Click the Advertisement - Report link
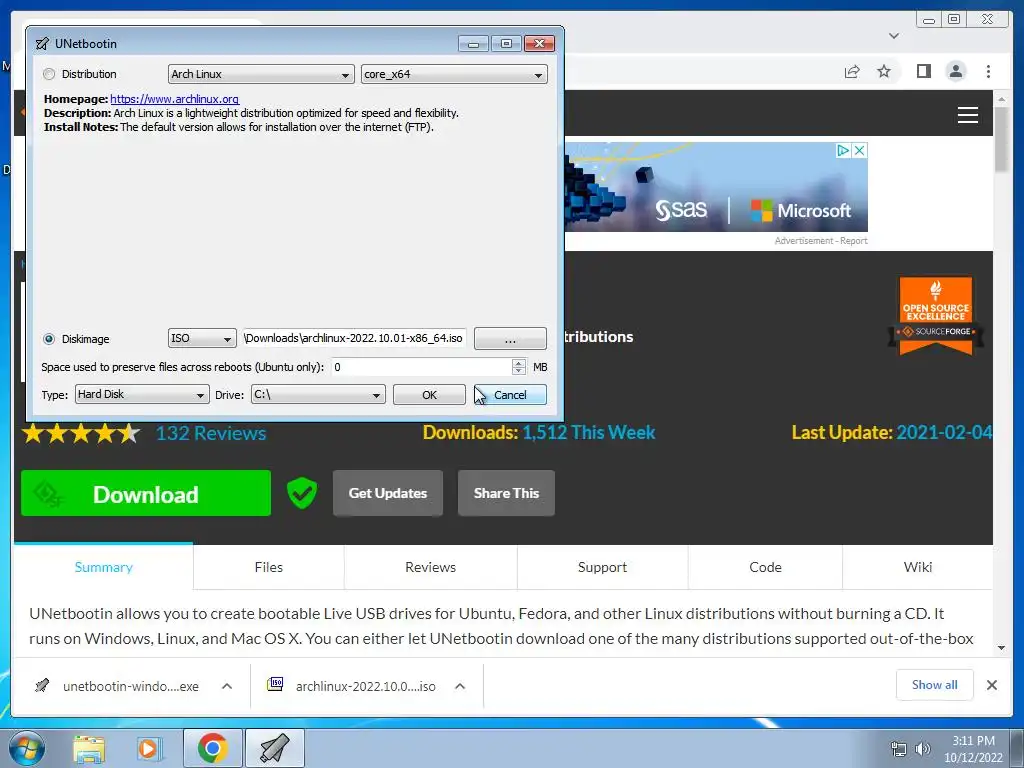 821,241
